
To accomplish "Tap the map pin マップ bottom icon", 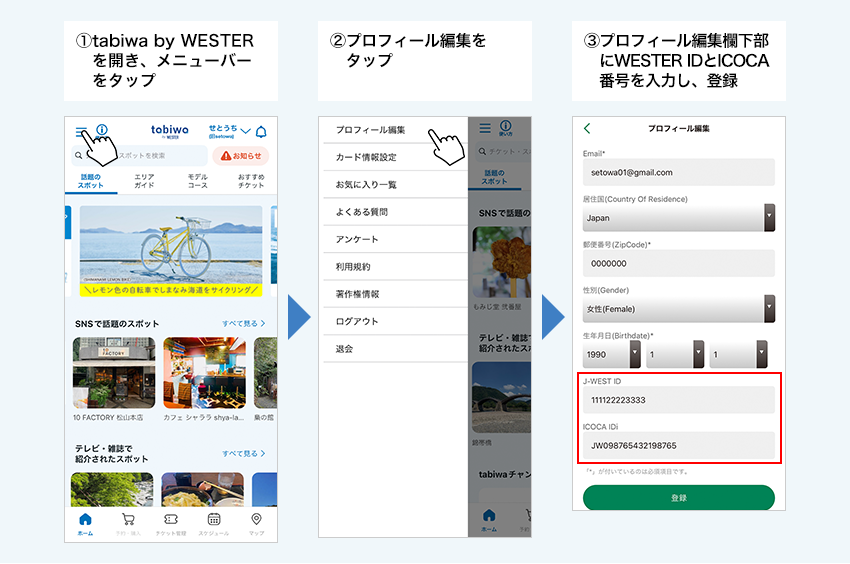I will click(x=256, y=524).
